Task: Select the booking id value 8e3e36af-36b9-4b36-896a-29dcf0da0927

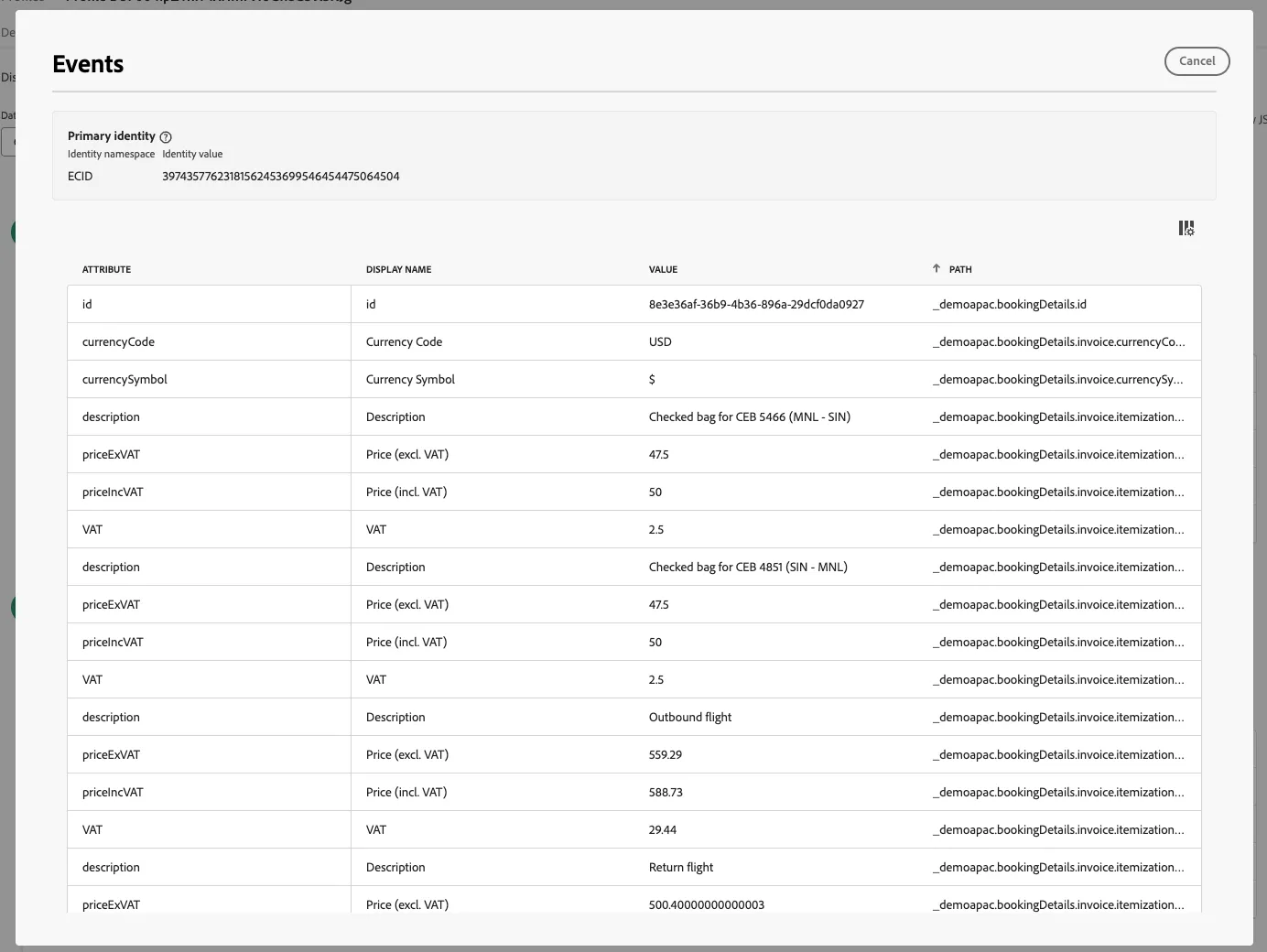Action: point(756,305)
